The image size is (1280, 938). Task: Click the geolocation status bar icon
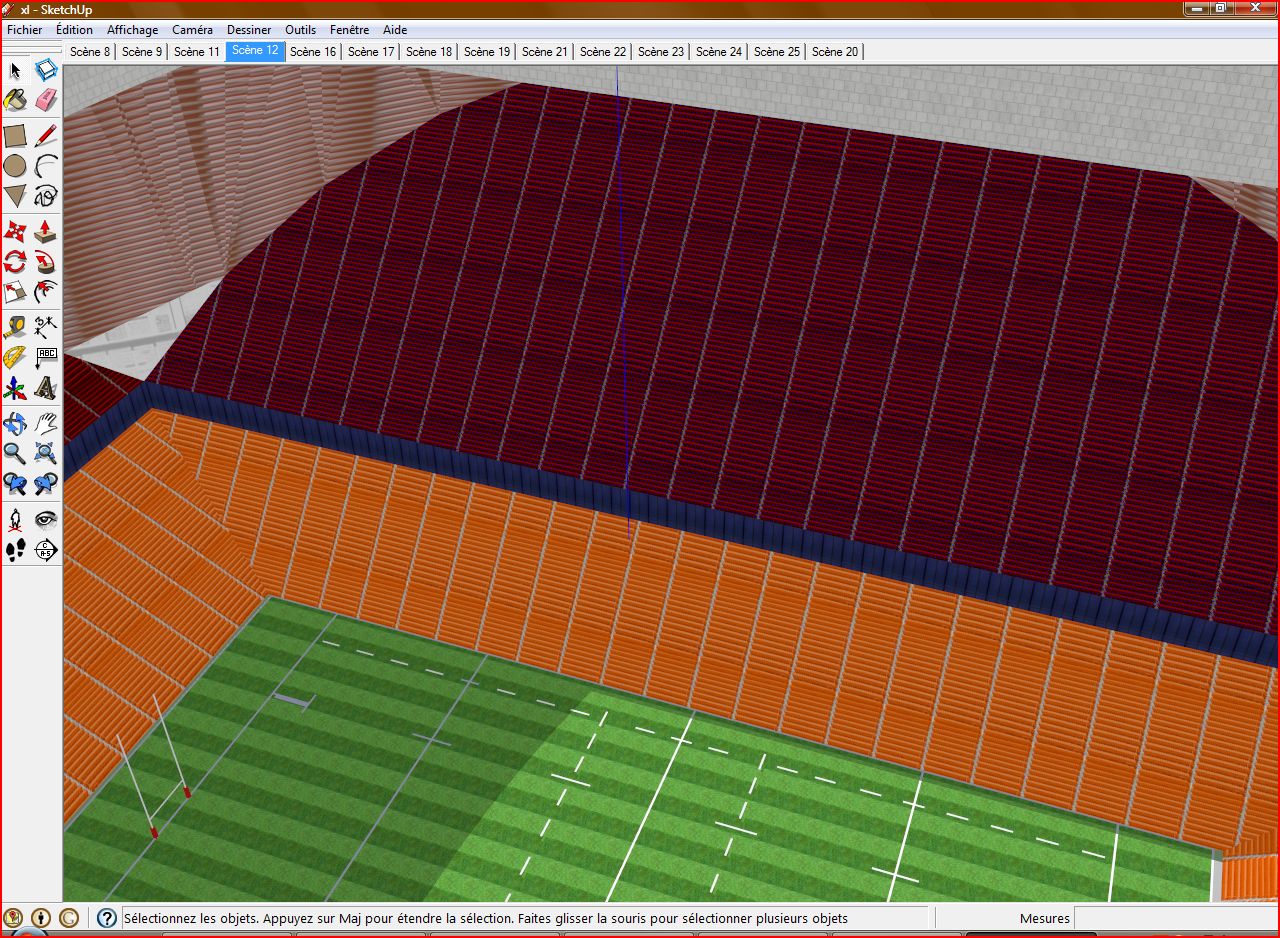[x=13, y=917]
